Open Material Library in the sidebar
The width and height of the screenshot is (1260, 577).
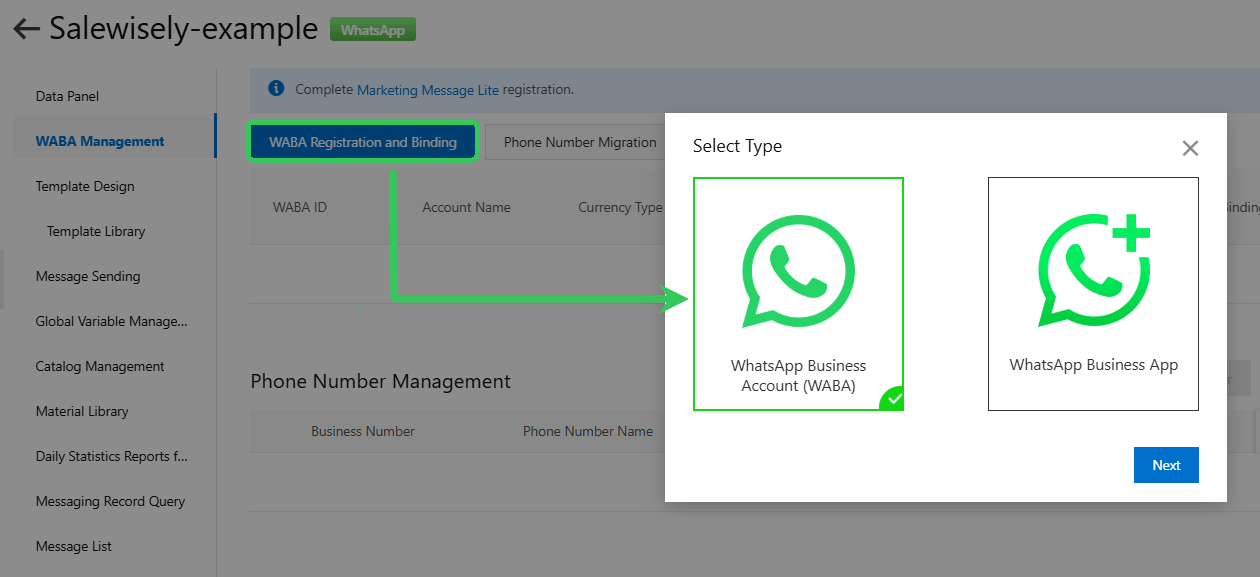[x=82, y=411]
